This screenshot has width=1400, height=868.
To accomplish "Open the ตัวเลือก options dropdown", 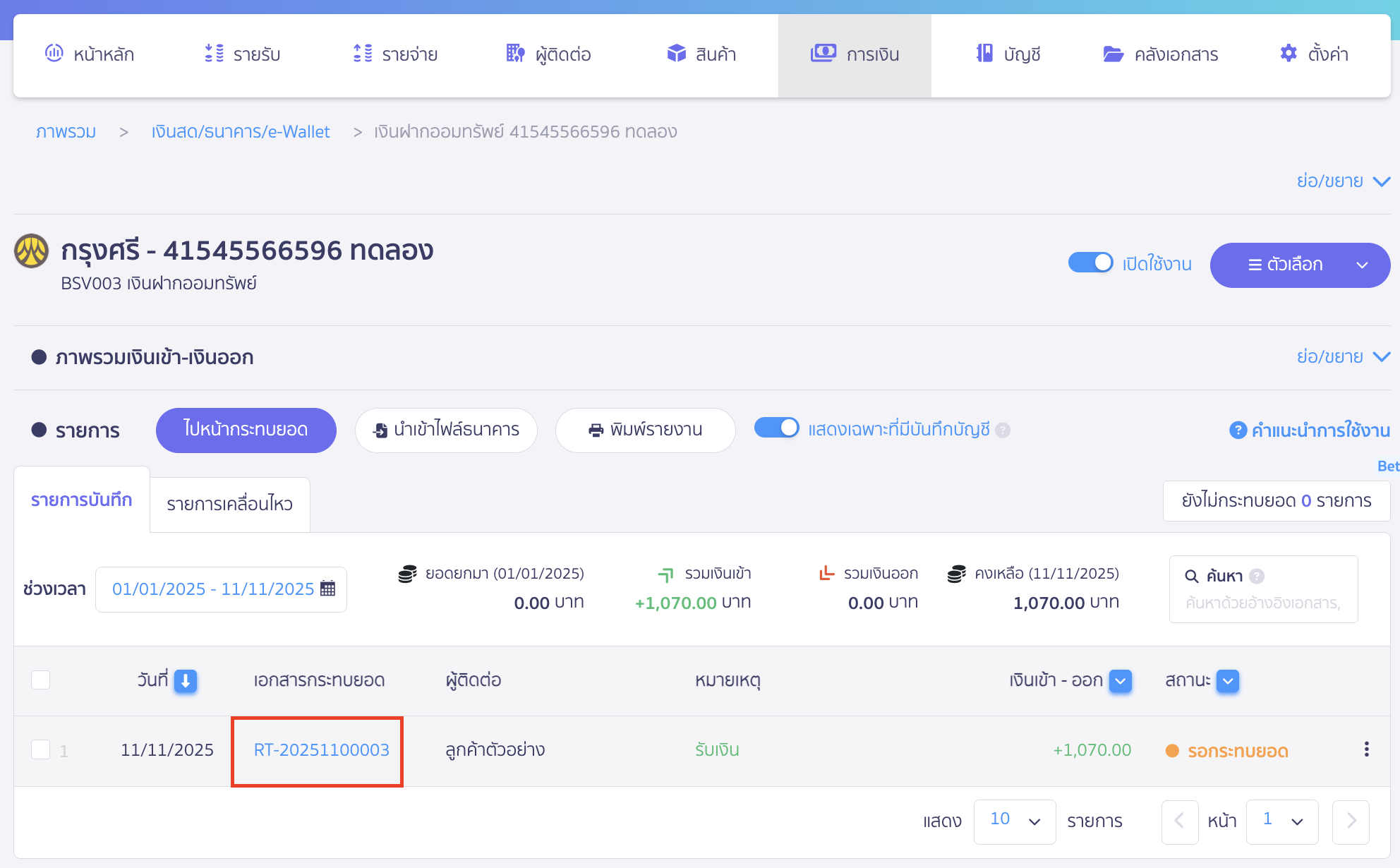I will pyautogui.click(x=1299, y=265).
